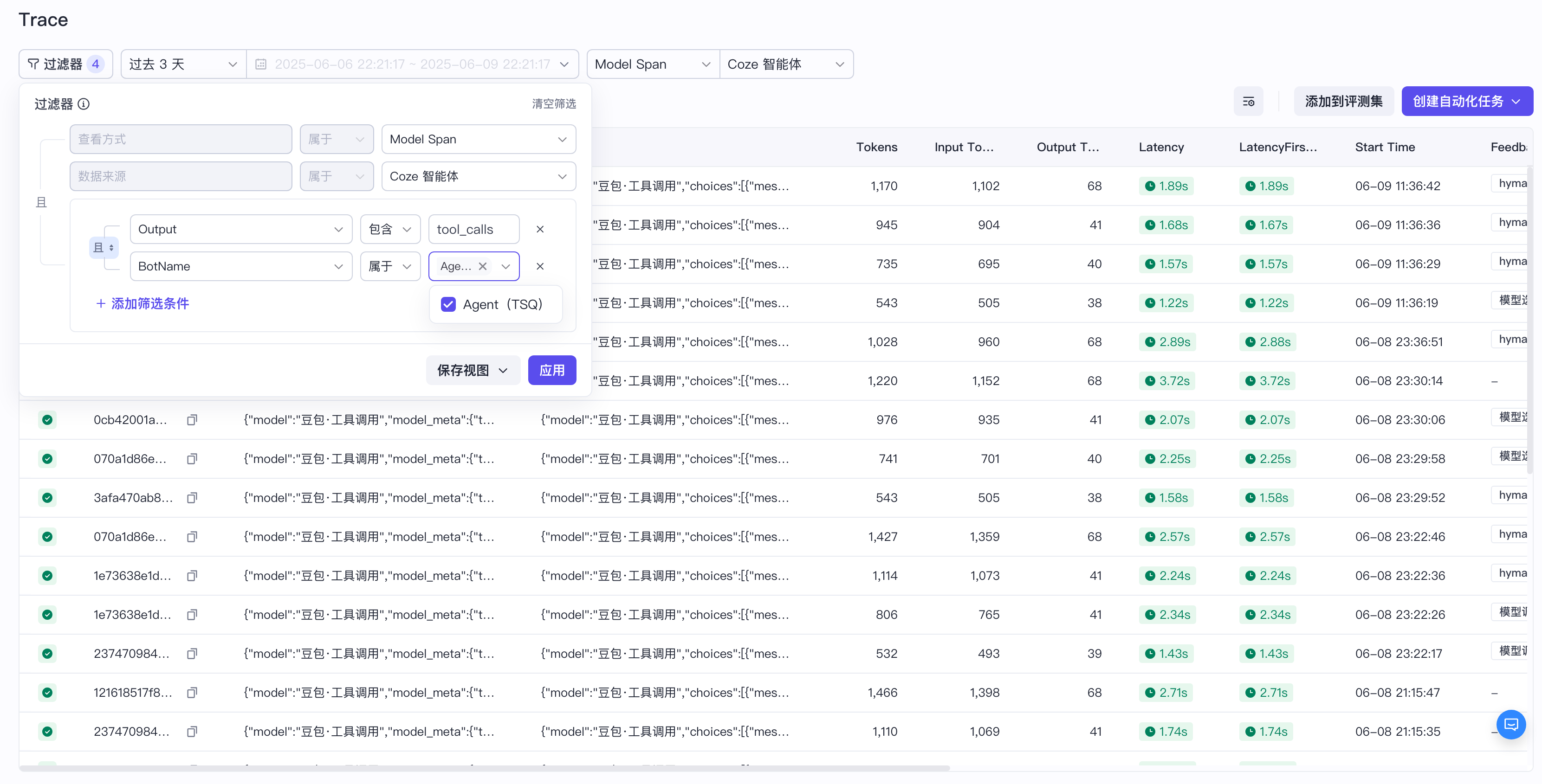Expand the 过去 3 天 time range dropdown
Viewport: 1542px width, 784px height.
(x=183, y=64)
